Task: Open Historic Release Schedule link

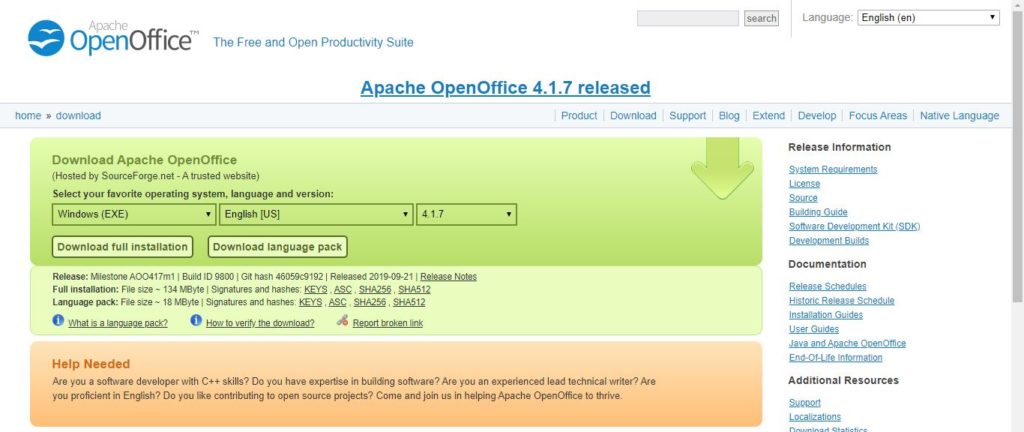Action: click(841, 301)
